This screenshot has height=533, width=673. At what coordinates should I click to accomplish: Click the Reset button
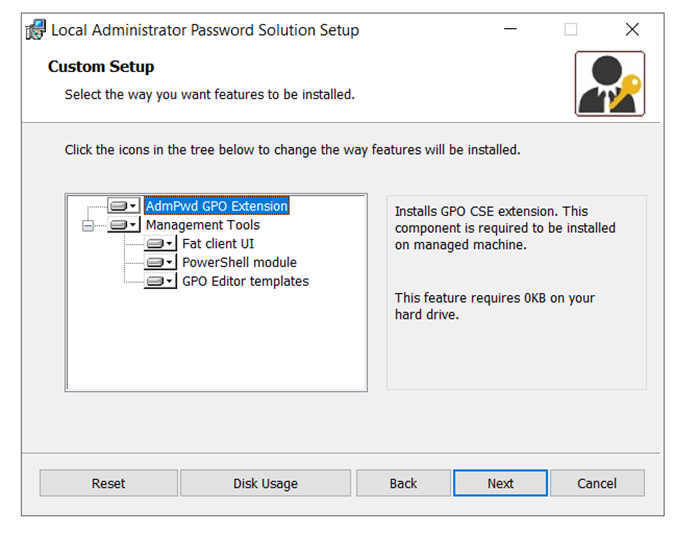pyautogui.click(x=109, y=483)
